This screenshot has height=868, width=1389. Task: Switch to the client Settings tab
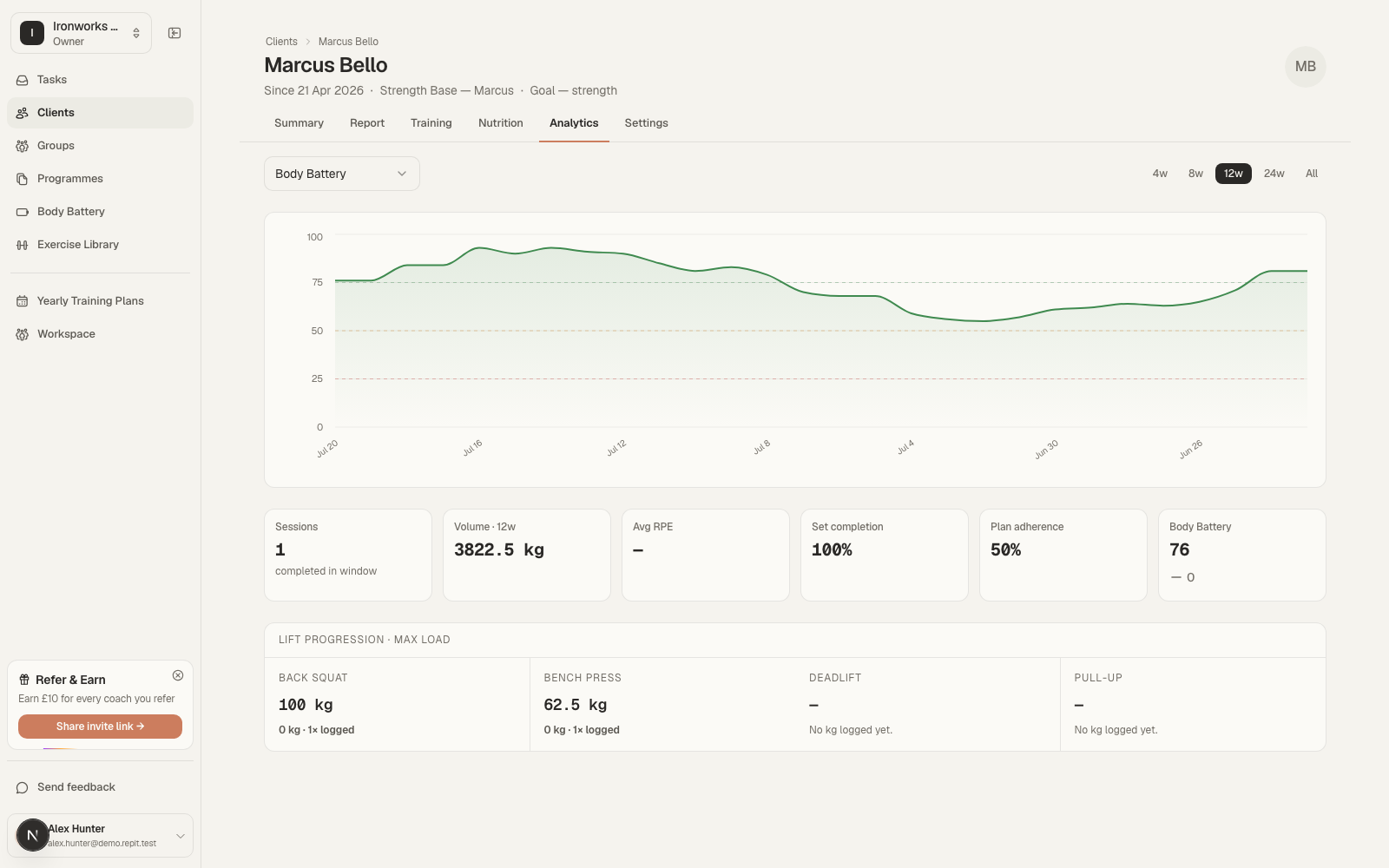coord(647,123)
